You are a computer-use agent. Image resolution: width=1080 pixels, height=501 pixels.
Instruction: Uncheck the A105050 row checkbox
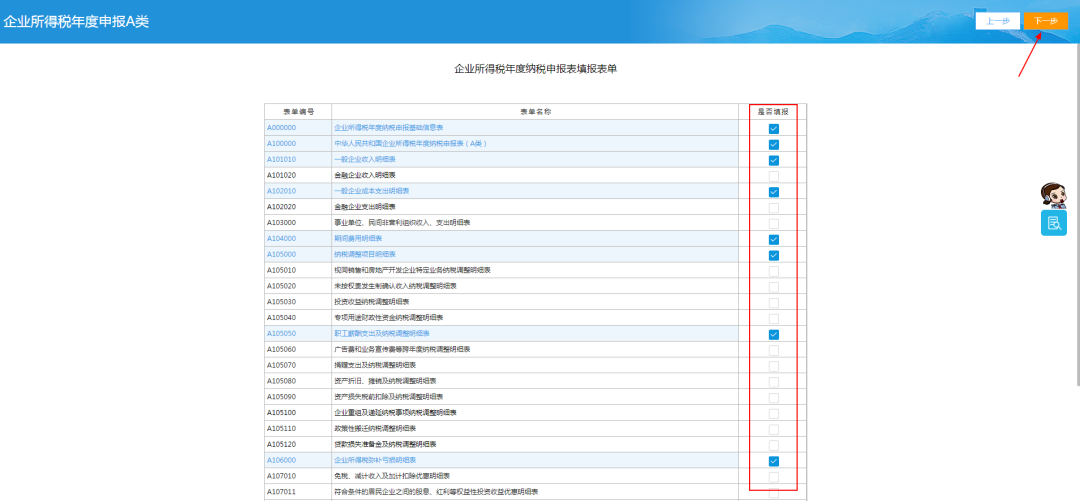tap(773, 334)
